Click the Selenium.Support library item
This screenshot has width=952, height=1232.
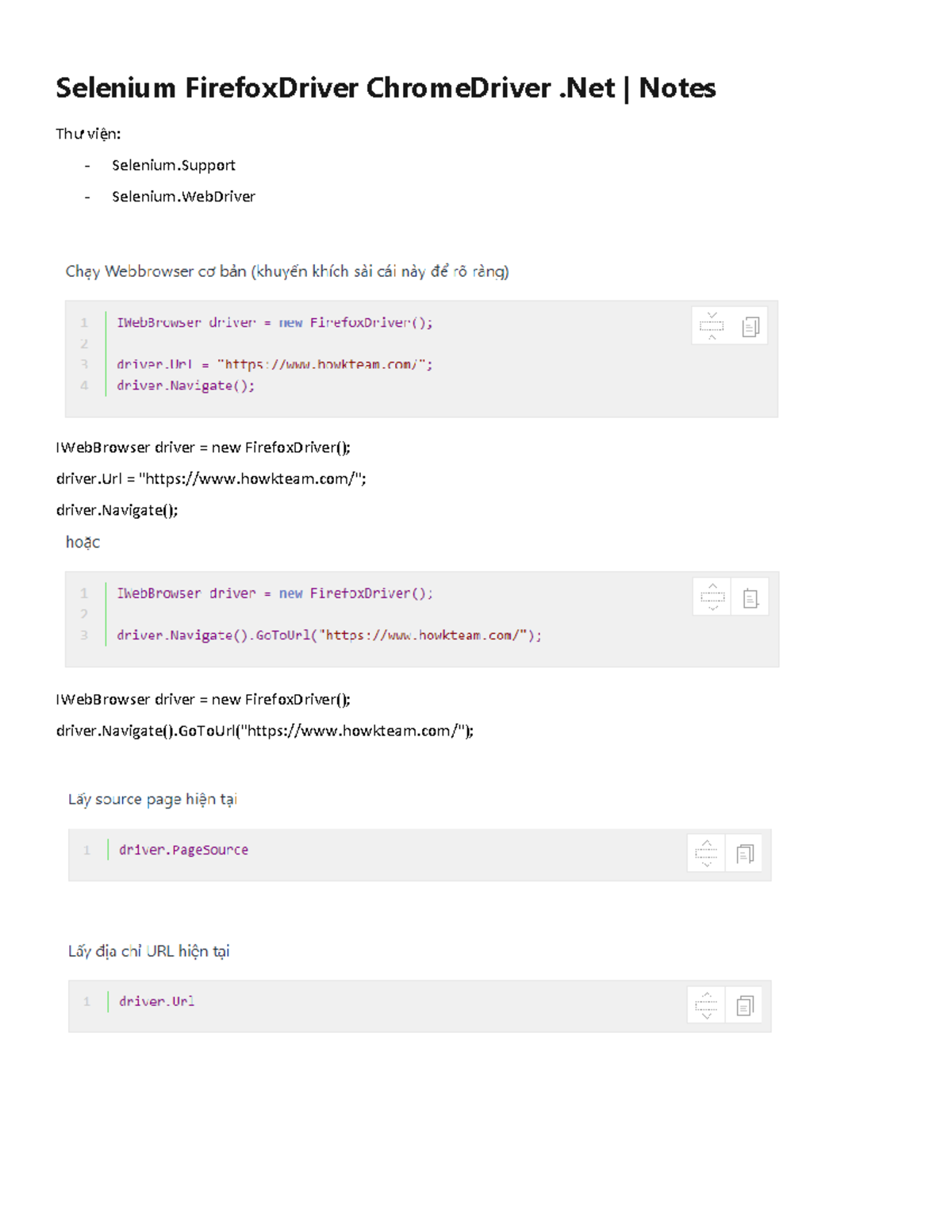tap(173, 165)
